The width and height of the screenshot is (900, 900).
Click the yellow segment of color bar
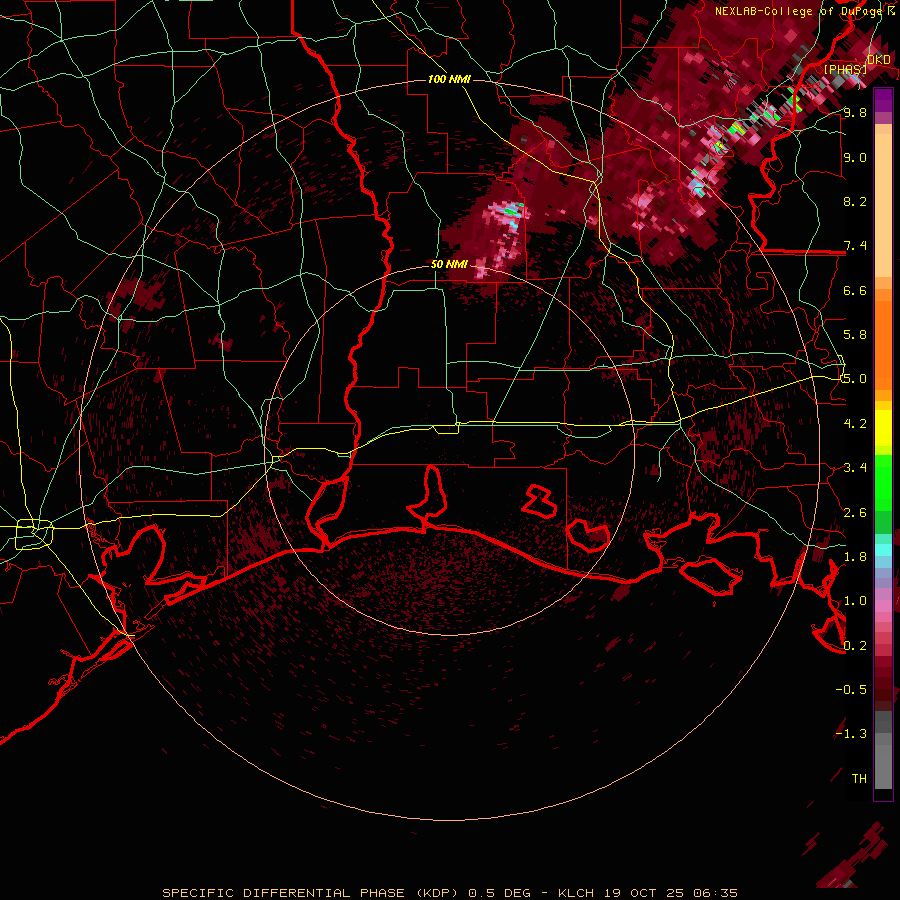[x=883, y=428]
